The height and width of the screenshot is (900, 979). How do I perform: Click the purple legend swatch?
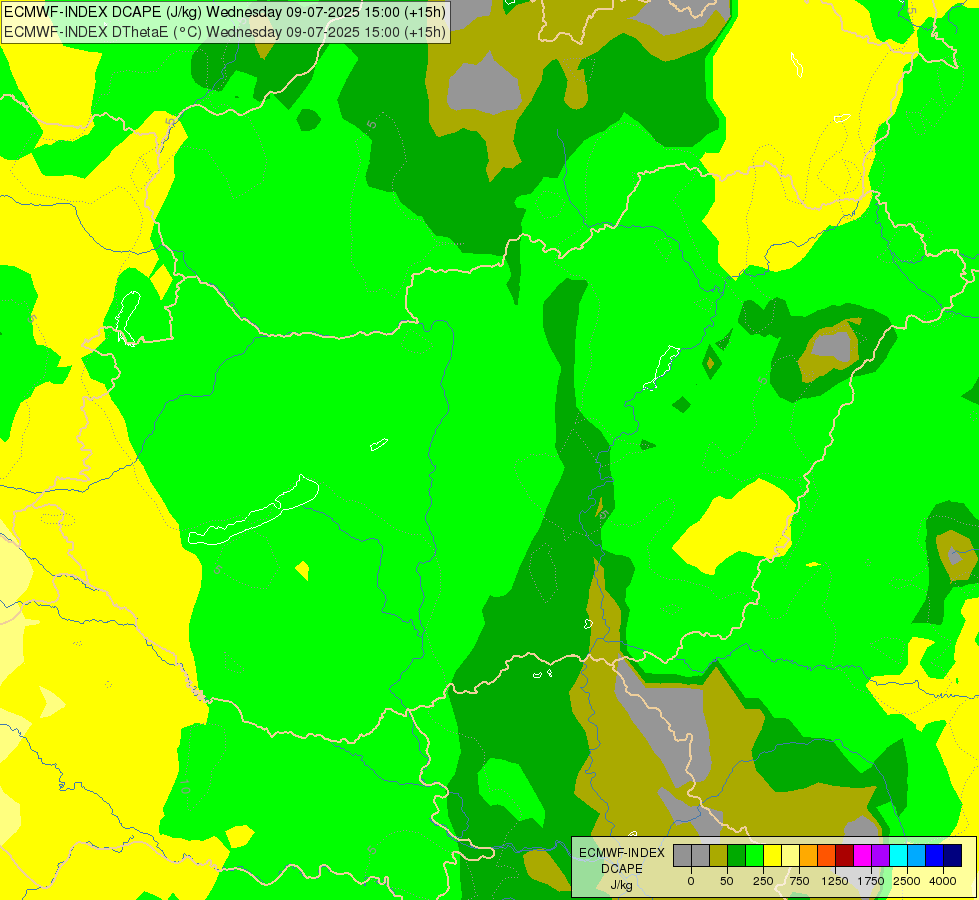[880, 855]
